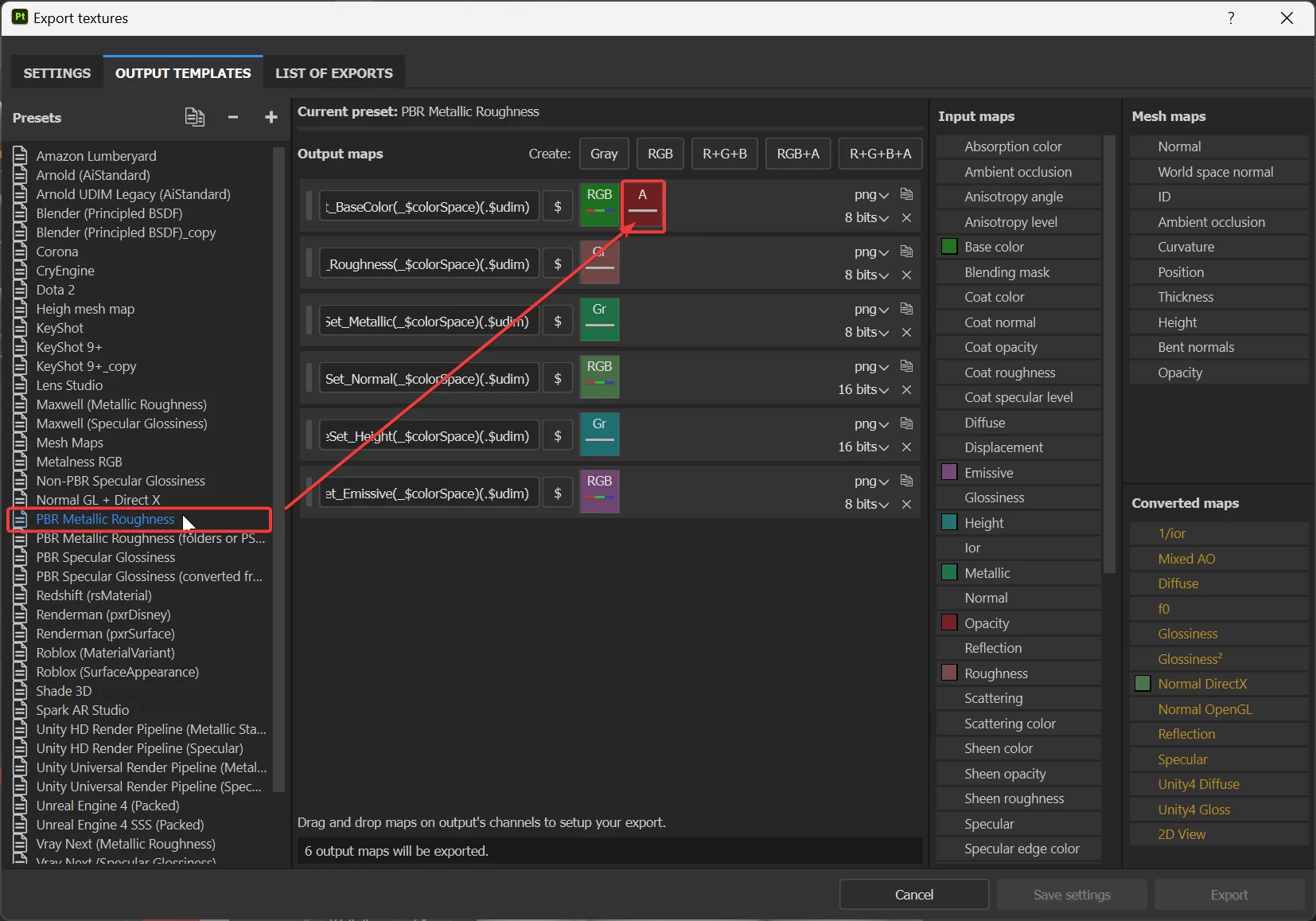This screenshot has width=1316, height=921.
Task: Select the RGB channel swatch of Emissive
Action: (599, 491)
